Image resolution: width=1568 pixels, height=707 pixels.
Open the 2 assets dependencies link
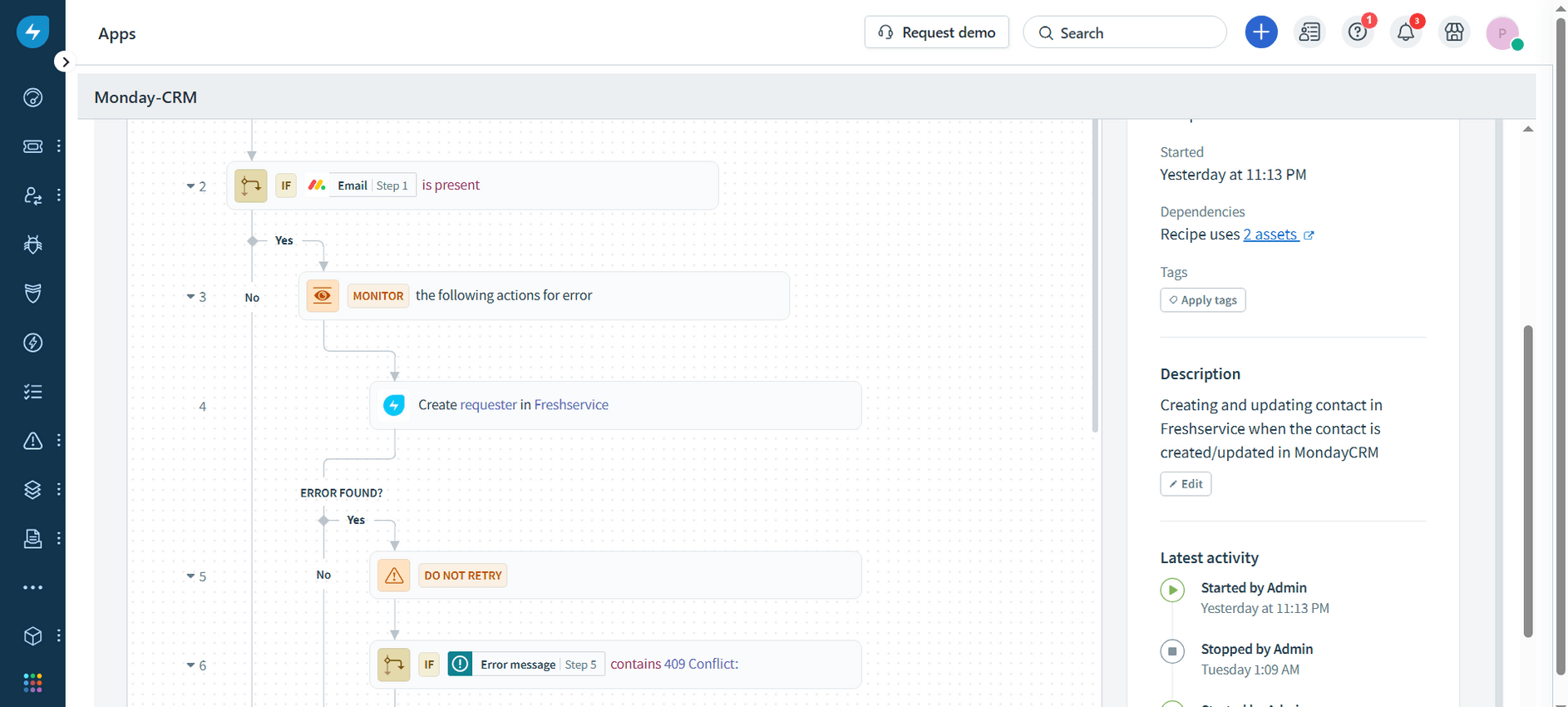point(1270,235)
